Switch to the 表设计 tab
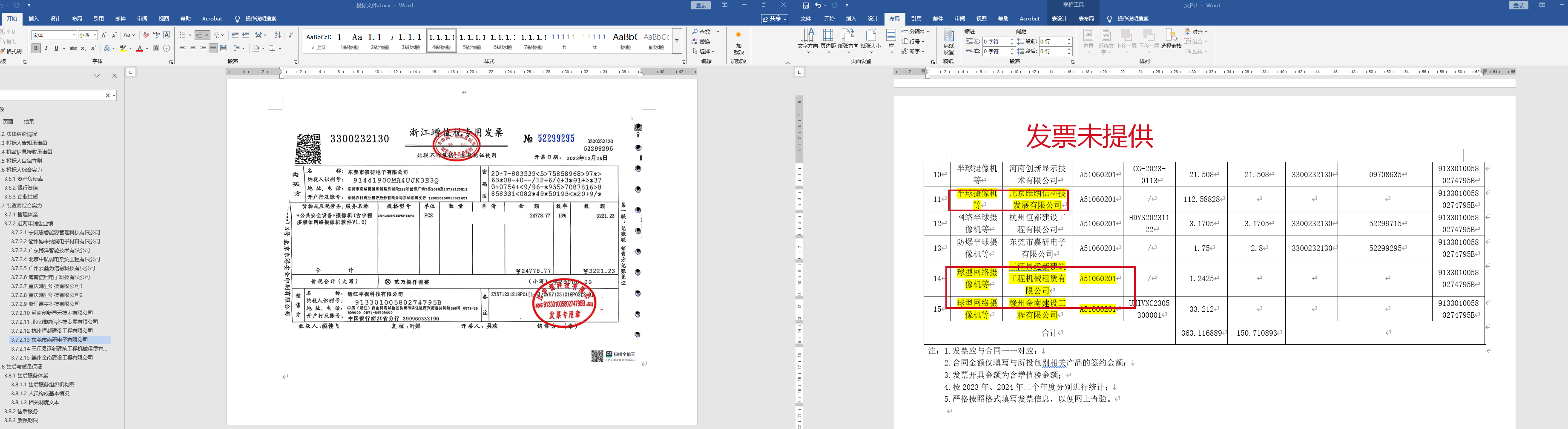Image resolution: width=1568 pixels, height=429 pixels. (x=1059, y=19)
